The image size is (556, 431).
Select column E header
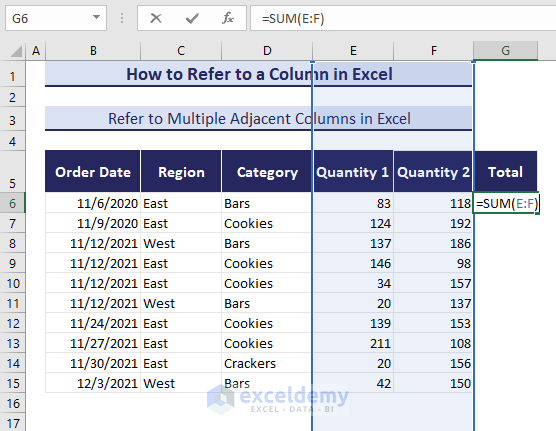[x=353, y=51]
